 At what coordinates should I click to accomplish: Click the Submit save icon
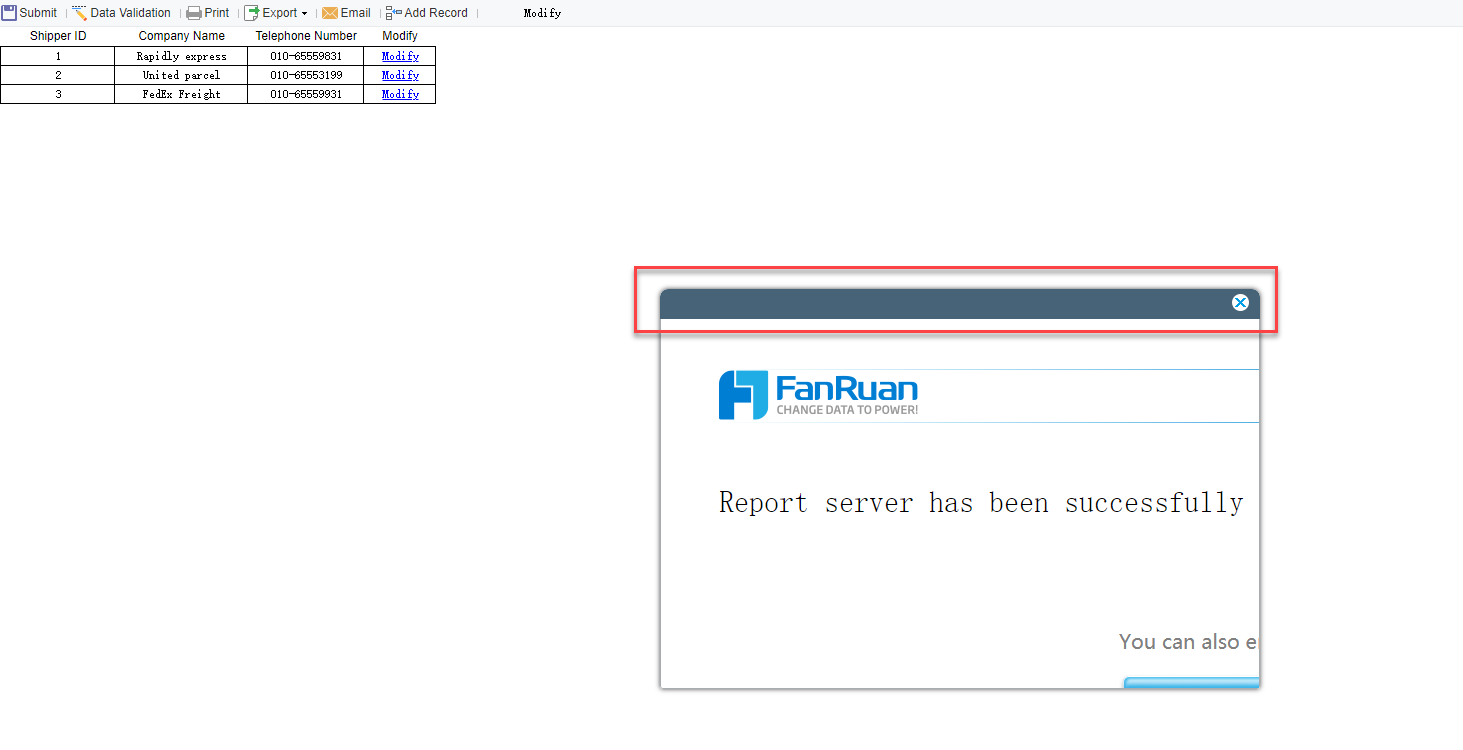[x=9, y=12]
